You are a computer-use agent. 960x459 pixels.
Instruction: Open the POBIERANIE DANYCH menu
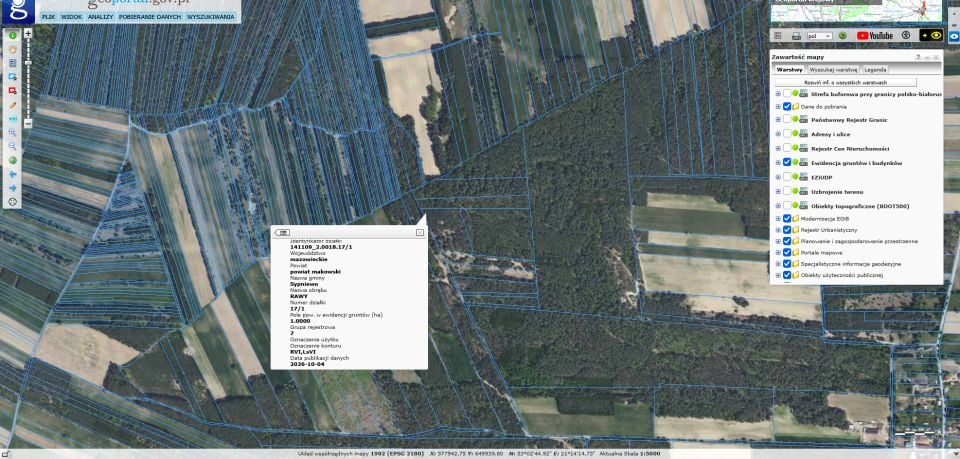click(150, 17)
